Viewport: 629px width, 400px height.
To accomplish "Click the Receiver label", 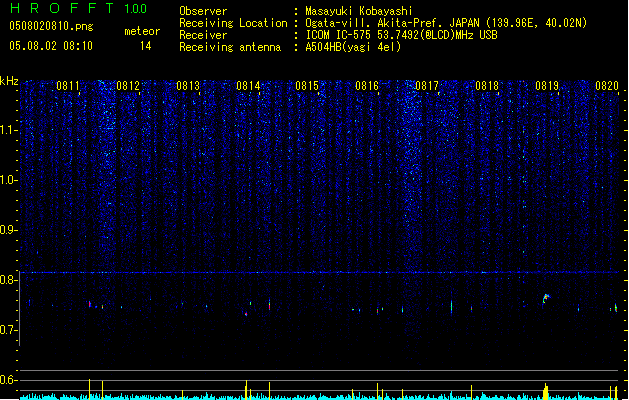I will (x=203, y=35).
